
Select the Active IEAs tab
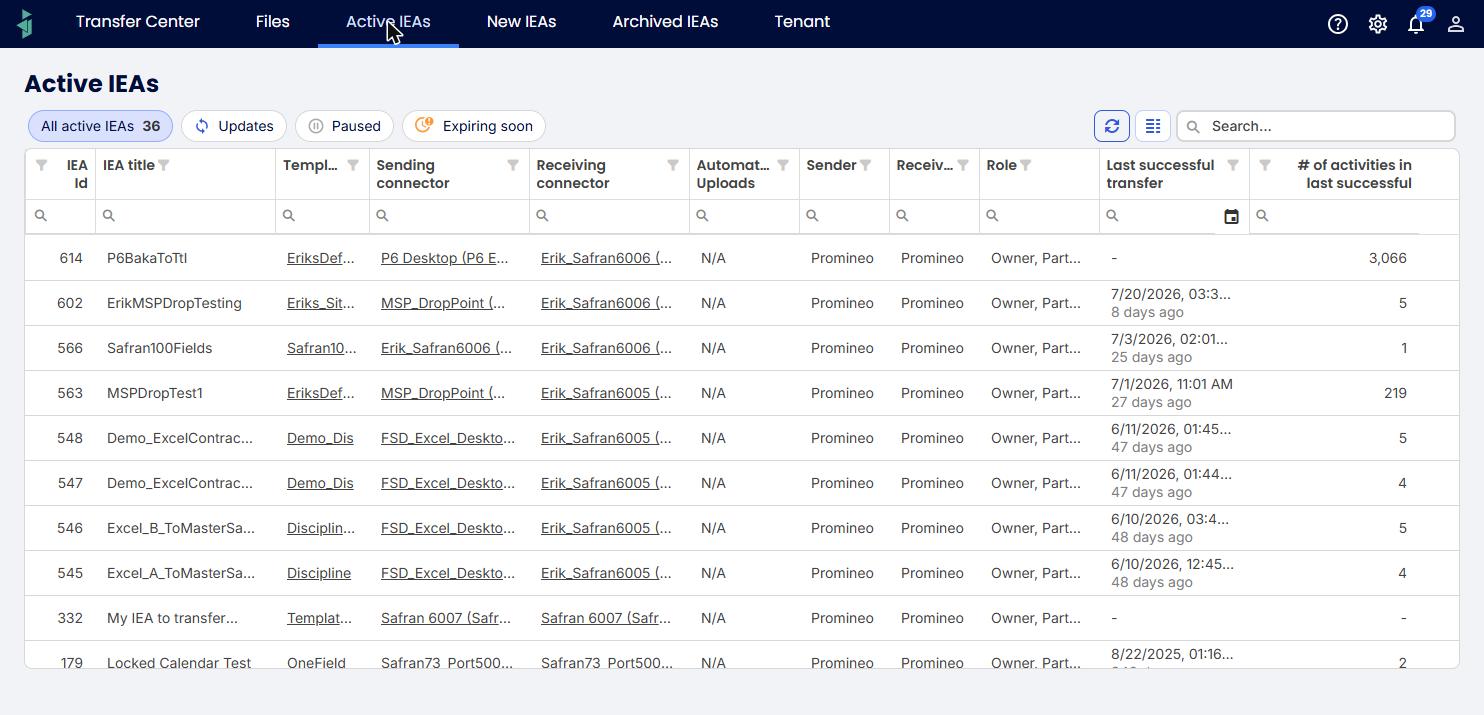[388, 22]
